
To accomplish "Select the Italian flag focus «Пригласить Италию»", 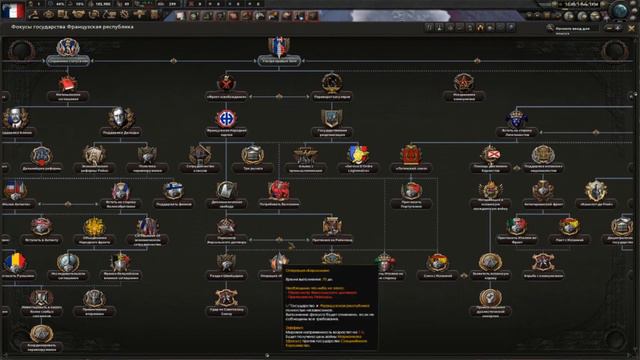I will 517,231.
